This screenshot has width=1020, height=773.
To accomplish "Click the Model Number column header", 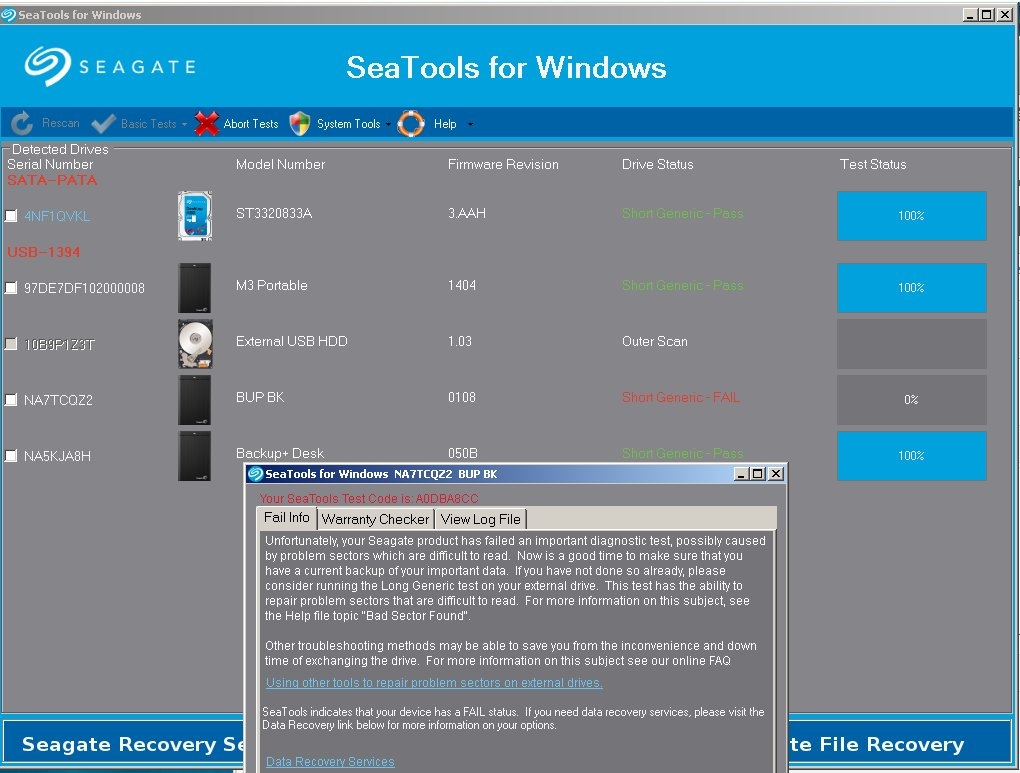I will [280, 164].
